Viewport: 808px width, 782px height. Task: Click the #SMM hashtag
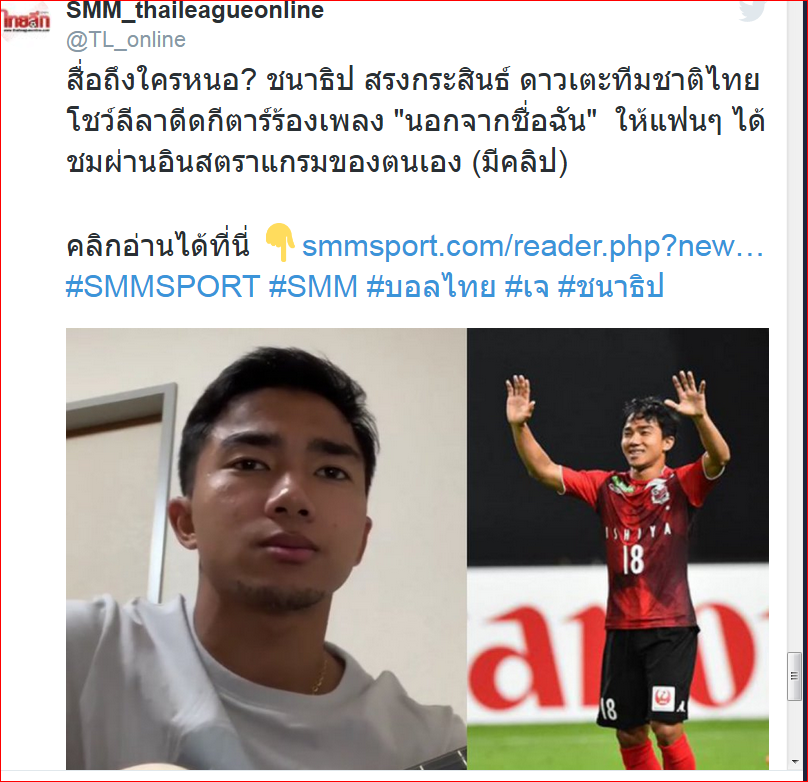pyautogui.click(x=313, y=286)
